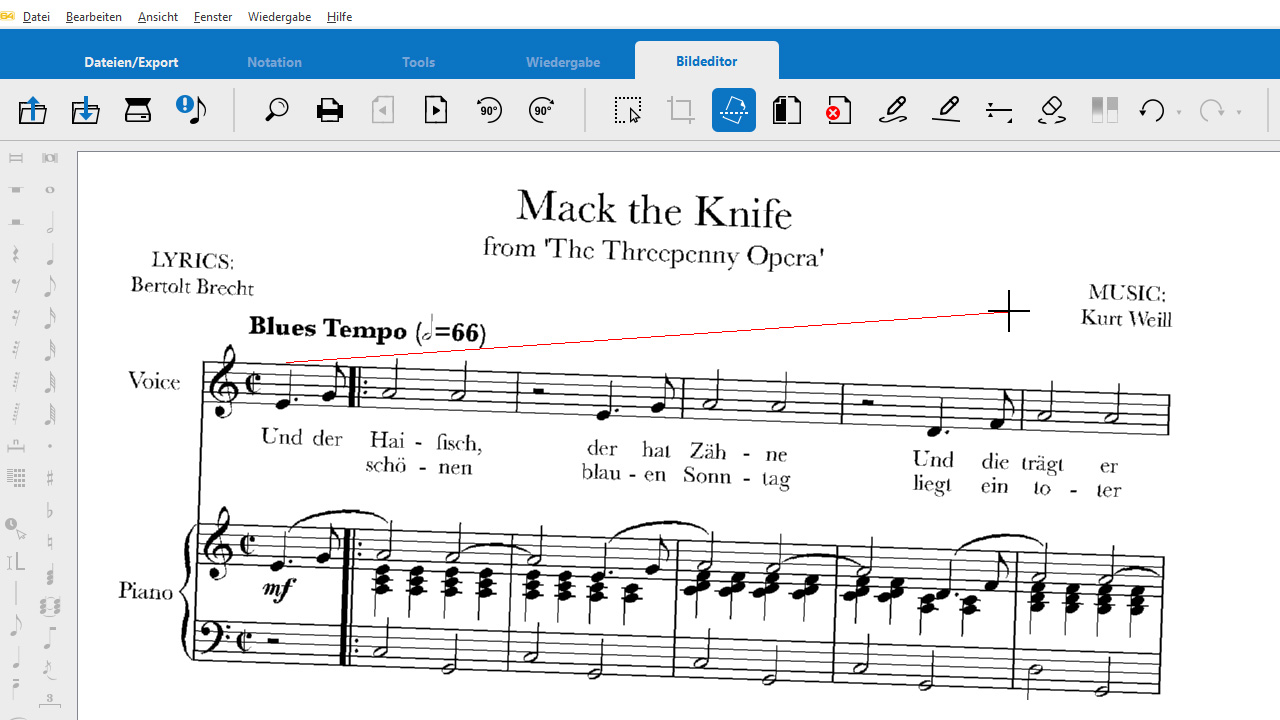Viewport: 1280px width, 720px height.
Task: Open the line thickness selector
Action: click(x=999, y=110)
